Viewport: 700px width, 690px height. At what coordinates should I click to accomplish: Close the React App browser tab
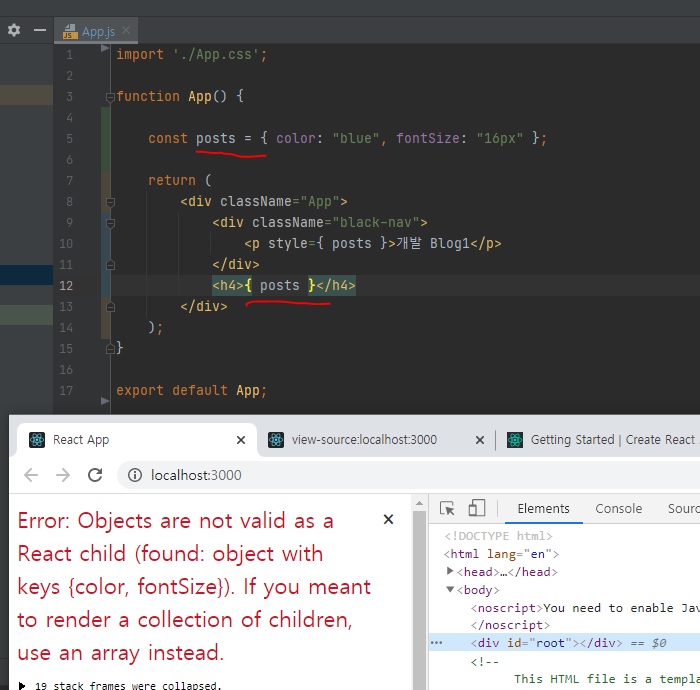pyautogui.click(x=241, y=440)
